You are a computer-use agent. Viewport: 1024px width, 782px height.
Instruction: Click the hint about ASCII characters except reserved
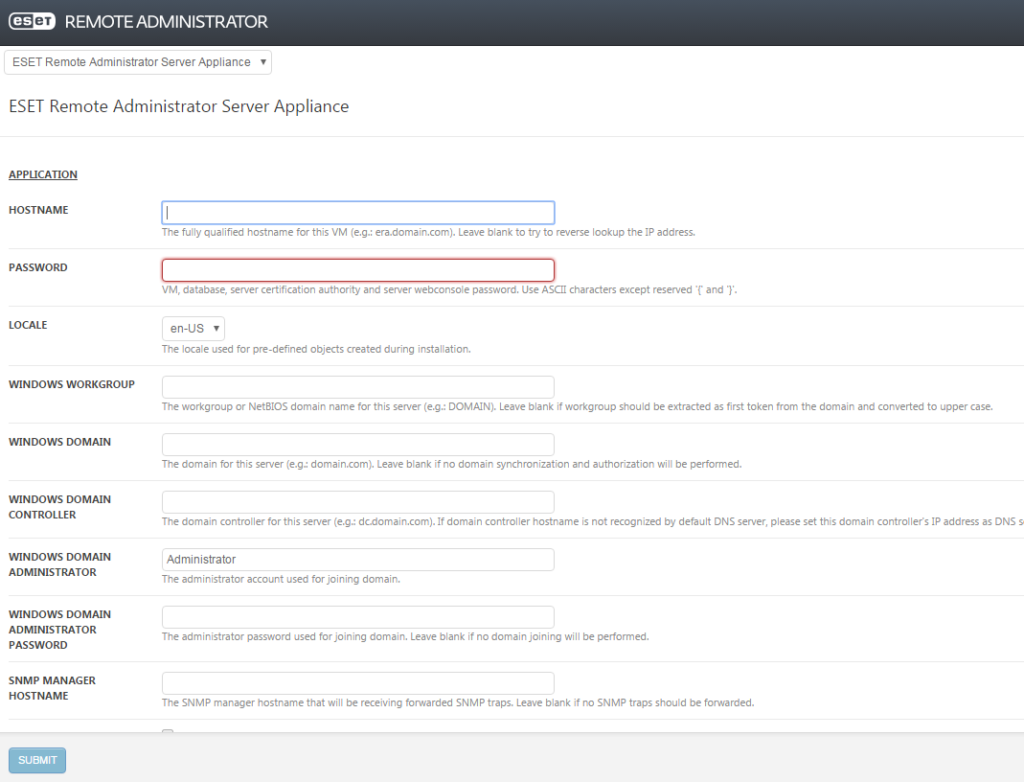(x=449, y=289)
